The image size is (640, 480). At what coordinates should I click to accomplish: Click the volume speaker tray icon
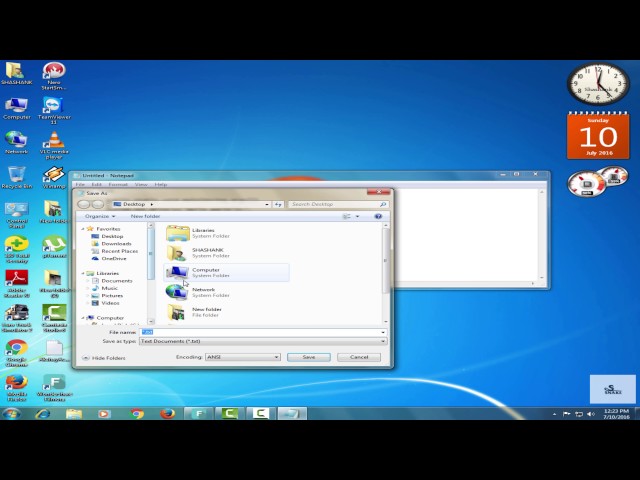(591, 414)
